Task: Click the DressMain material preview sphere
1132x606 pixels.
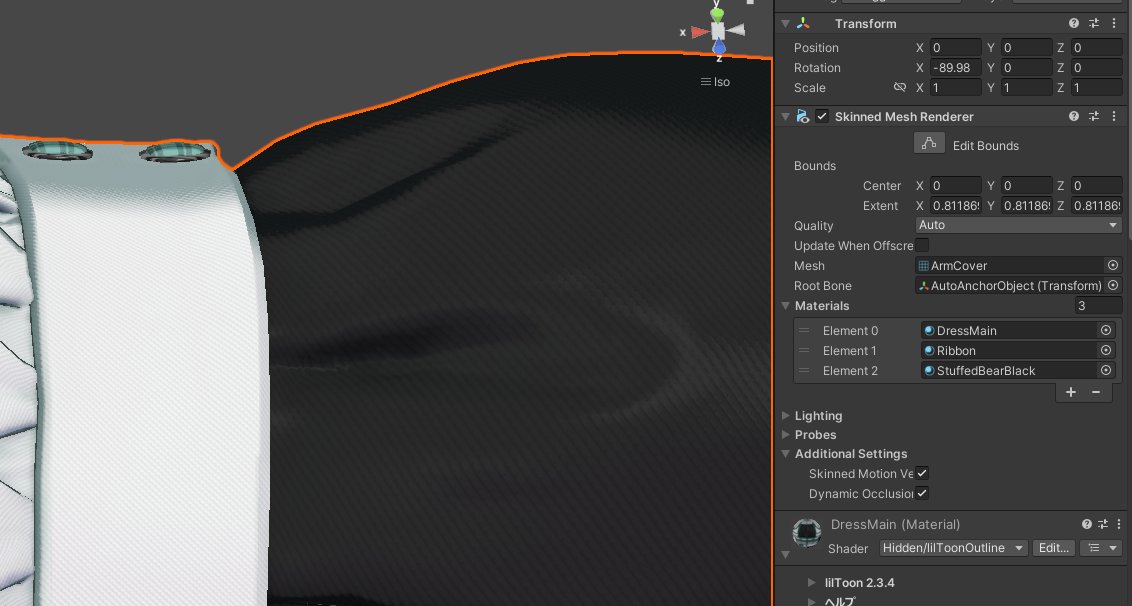Action: tap(806, 532)
